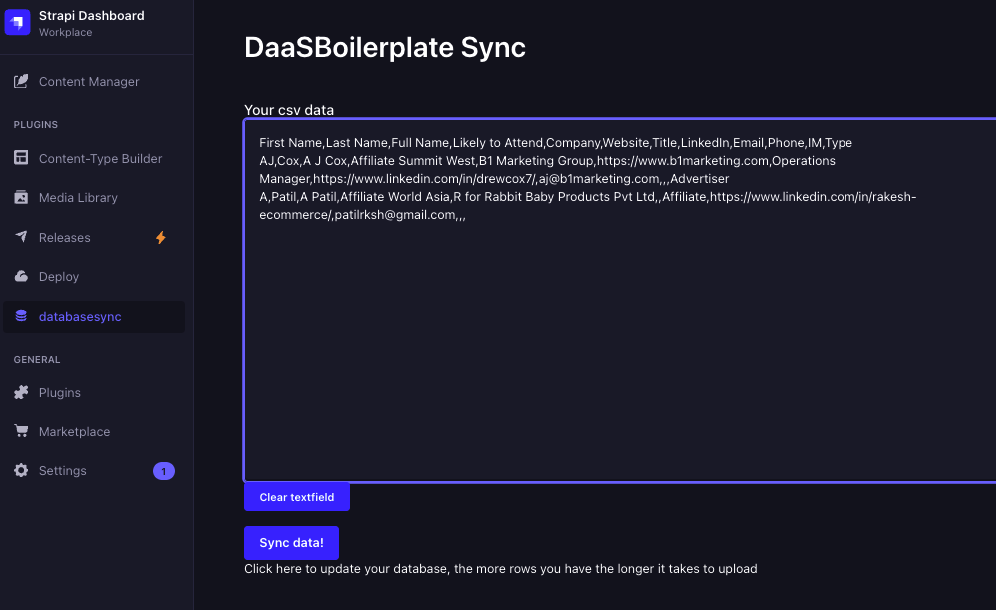Click the GENERAL section heading

point(37,360)
